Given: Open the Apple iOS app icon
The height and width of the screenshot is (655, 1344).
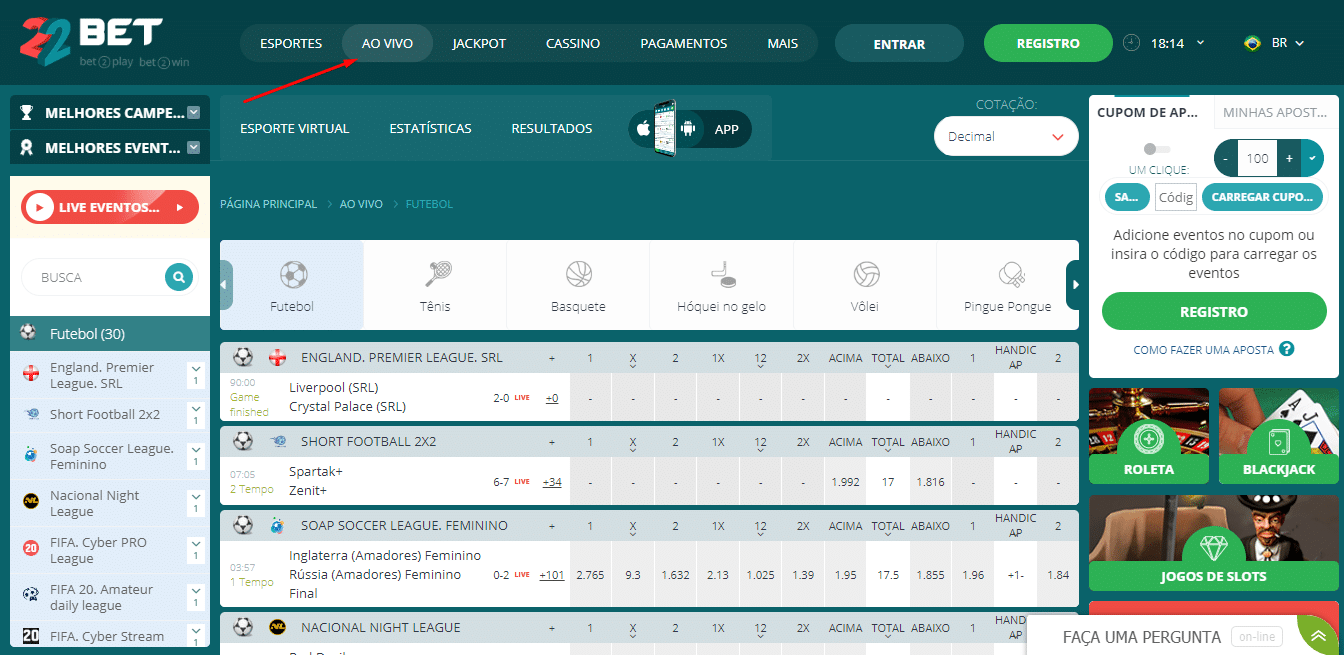Looking at the screenshot, I should click(x=644, y=129).
